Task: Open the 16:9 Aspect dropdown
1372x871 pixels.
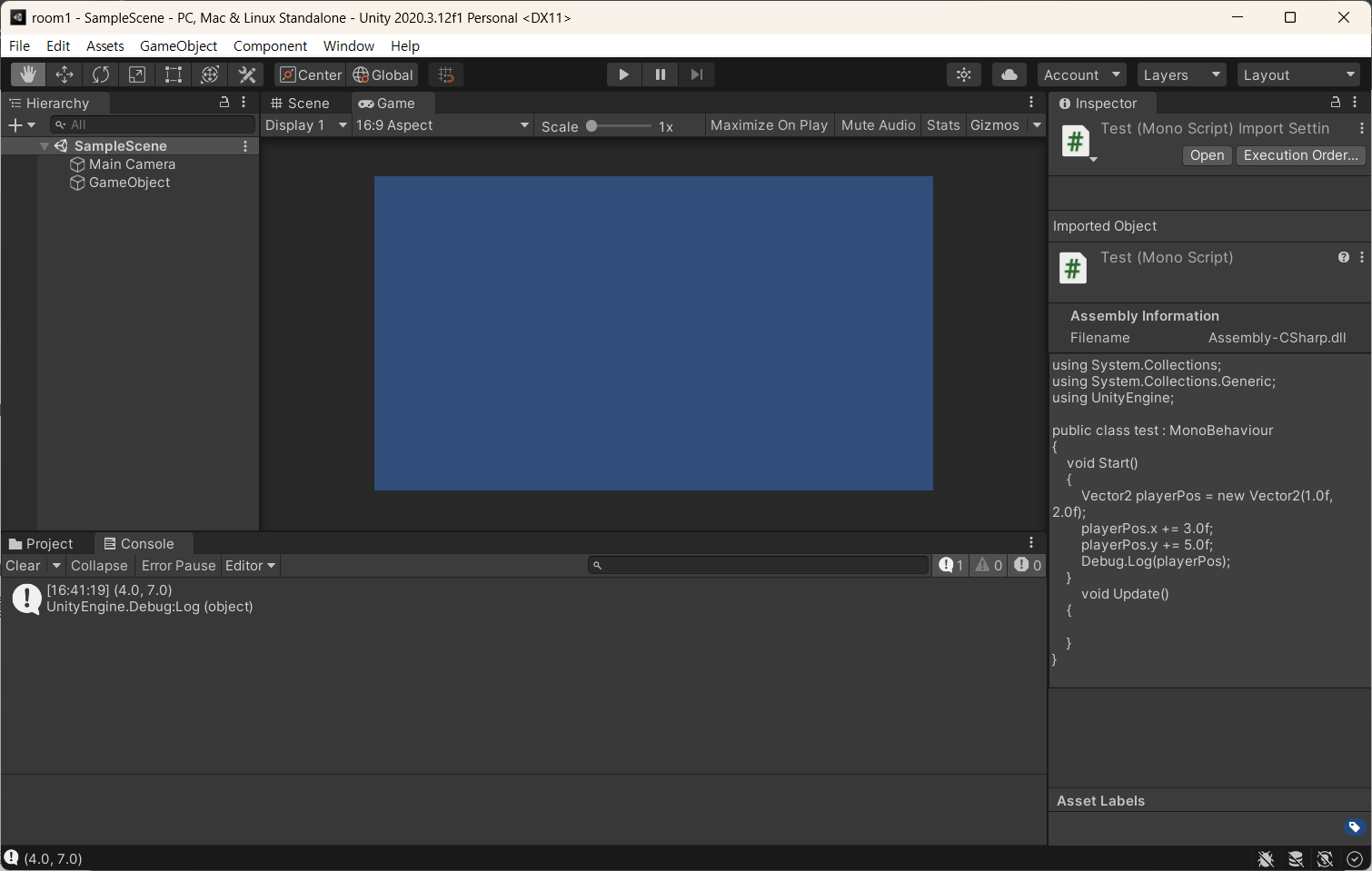Action: 442,125
